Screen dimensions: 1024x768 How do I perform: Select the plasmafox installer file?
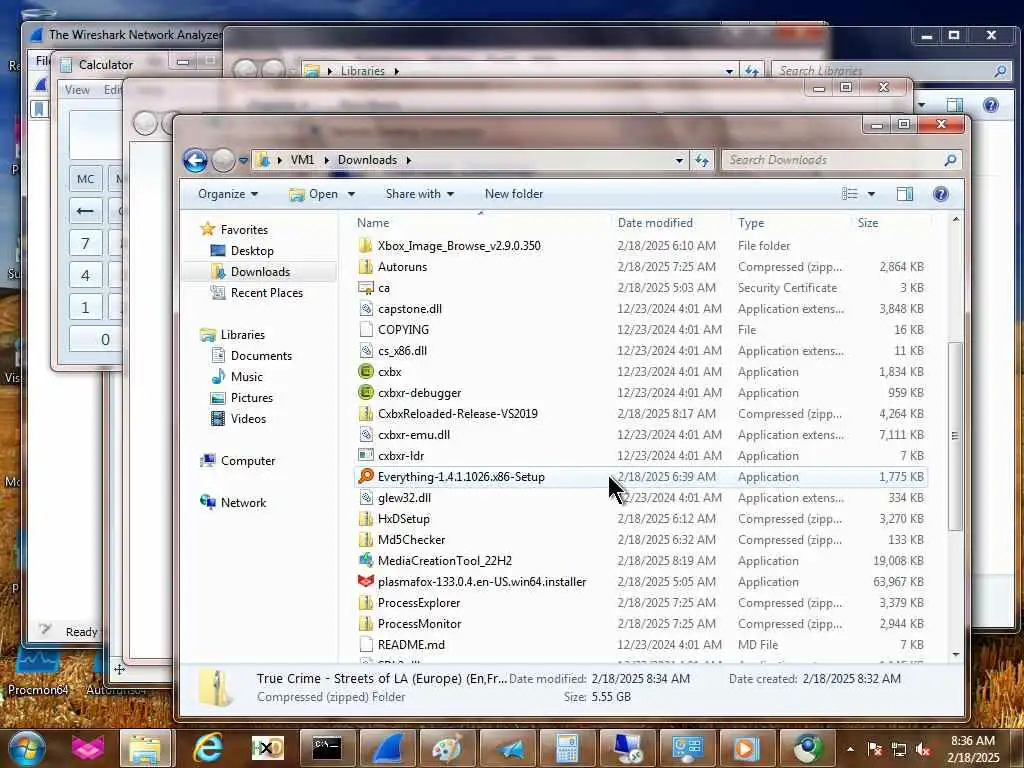pos(482,581)
